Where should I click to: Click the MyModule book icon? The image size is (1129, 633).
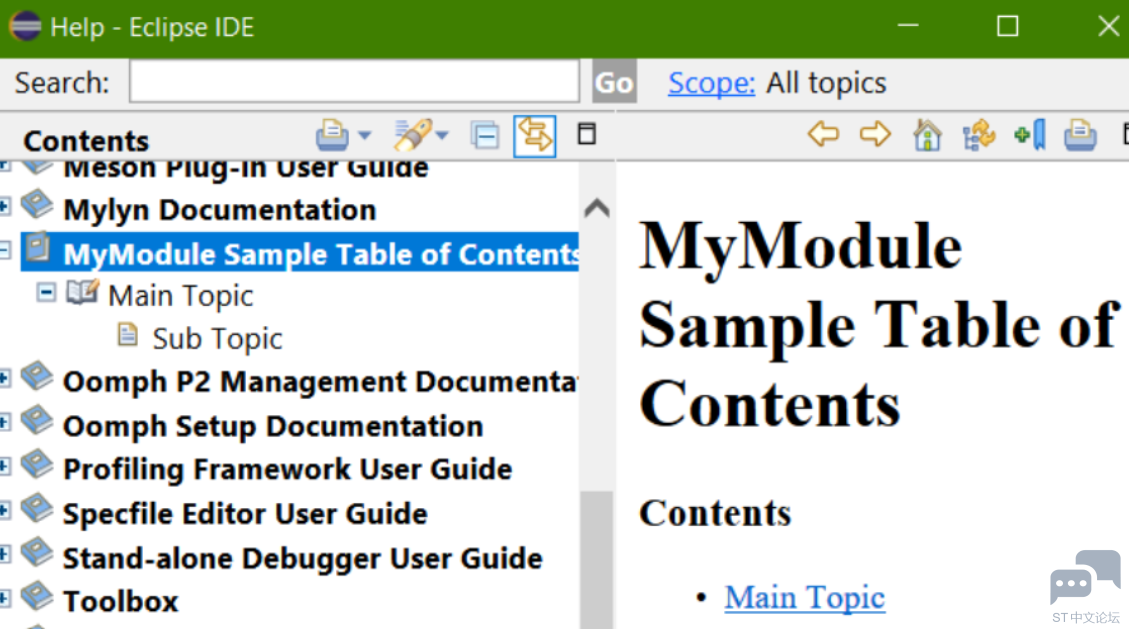[38, 248]
